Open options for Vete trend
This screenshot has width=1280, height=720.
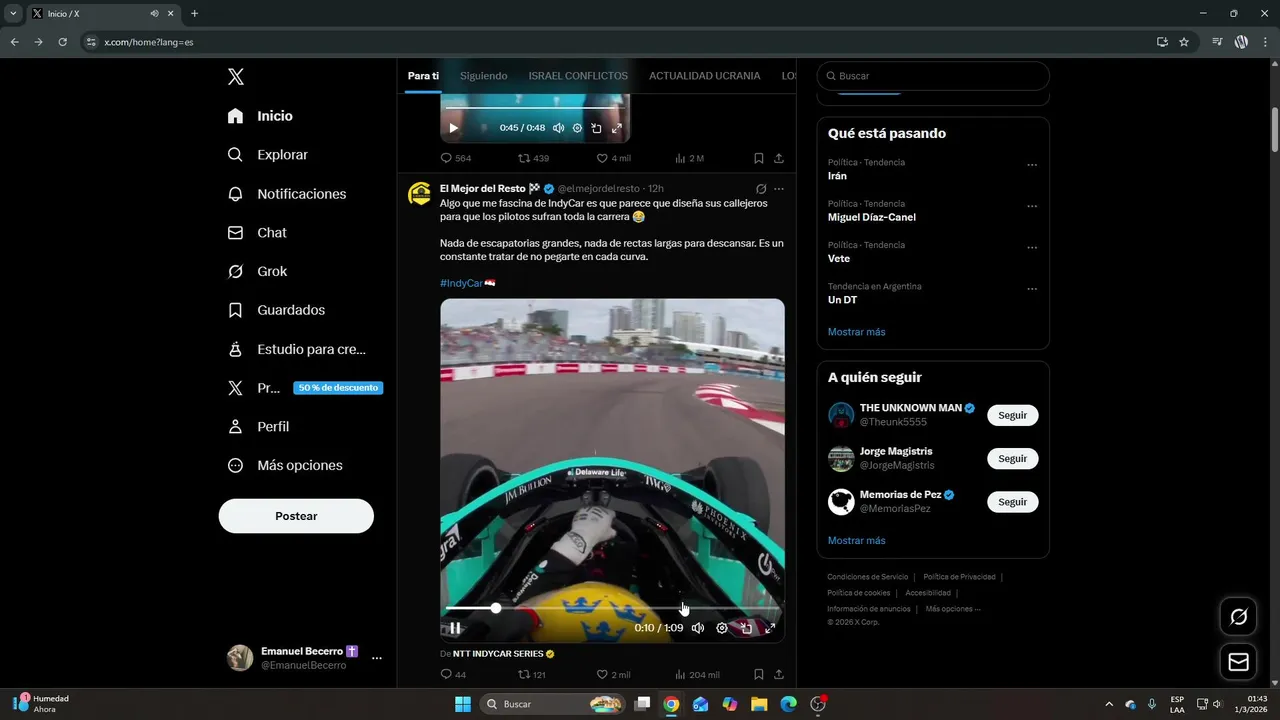(1032, 248)
